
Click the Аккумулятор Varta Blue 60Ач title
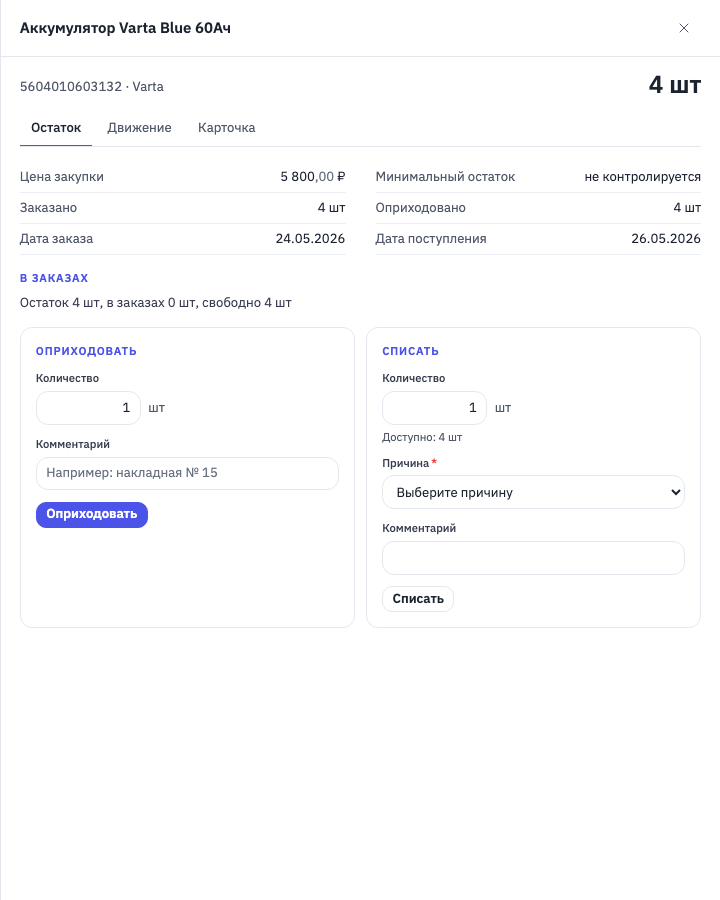125,28
